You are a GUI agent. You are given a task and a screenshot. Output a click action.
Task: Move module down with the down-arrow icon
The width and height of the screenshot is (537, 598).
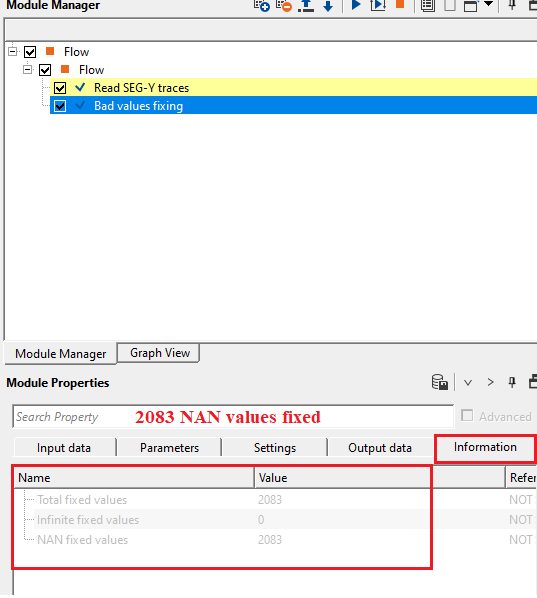coord(328,5)
